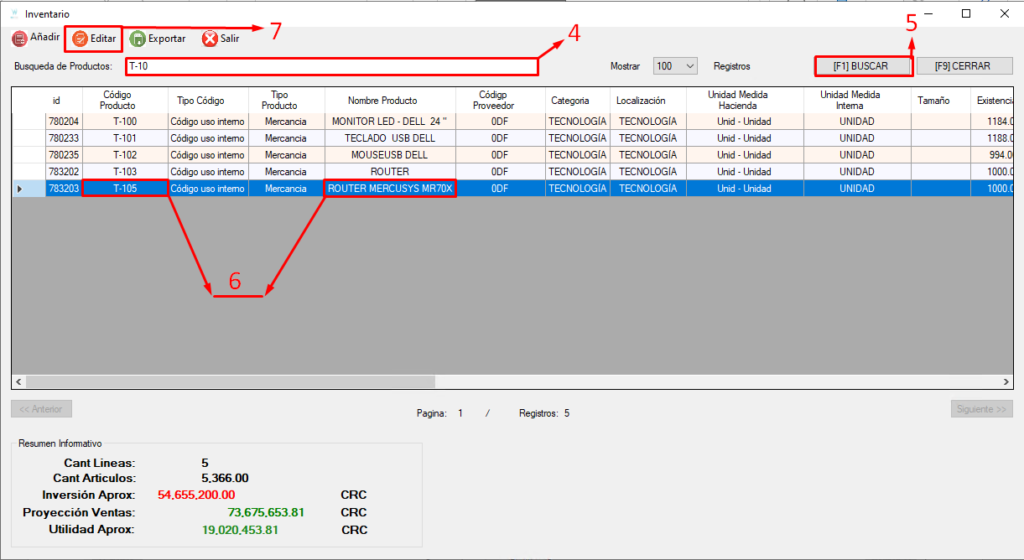Screen dimensions: 1024x560
Task: Select the MOUSEUSB DELL product row
Action: tap(390, 155)
